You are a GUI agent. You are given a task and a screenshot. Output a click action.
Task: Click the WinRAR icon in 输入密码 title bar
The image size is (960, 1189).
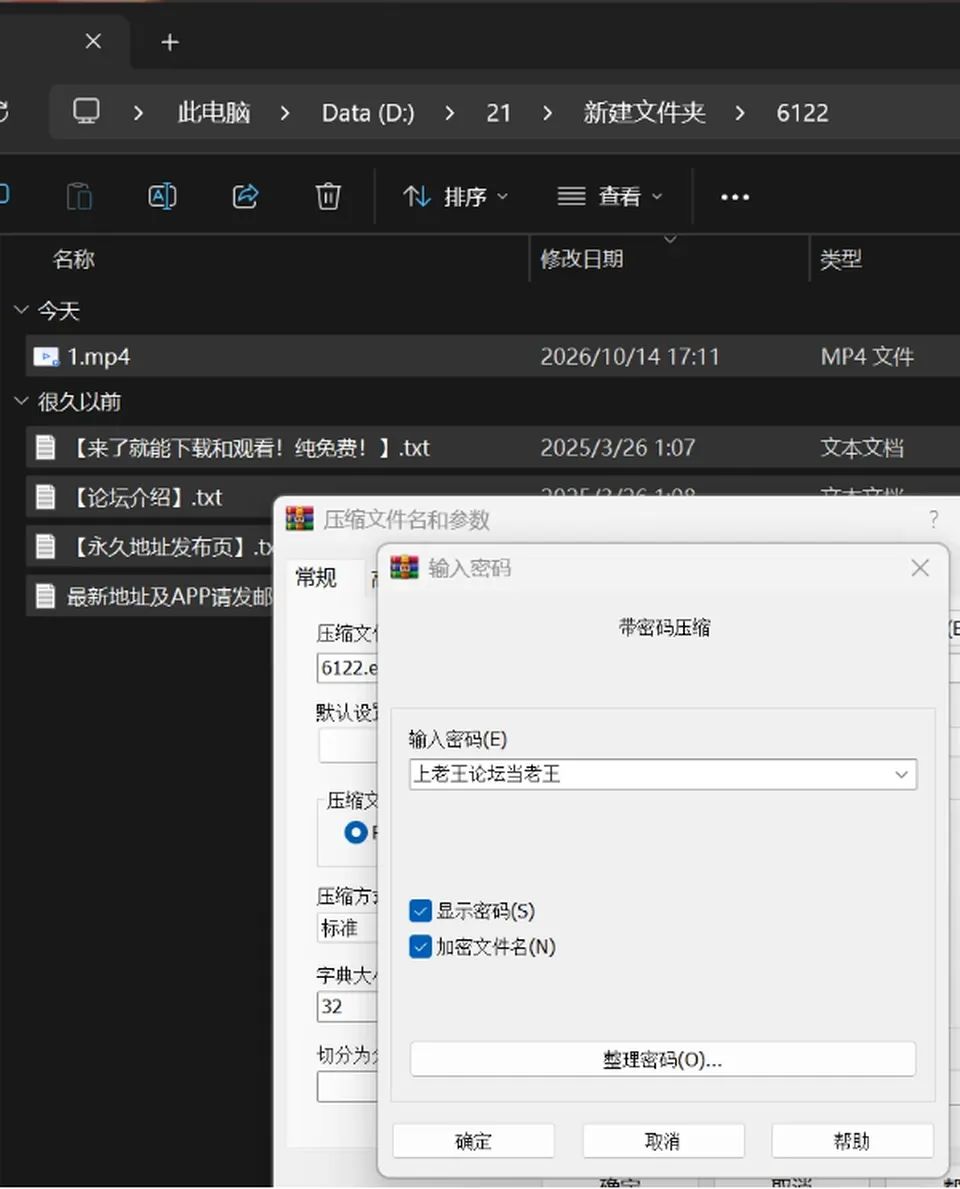pyautogui.click(x=404, y=567)
